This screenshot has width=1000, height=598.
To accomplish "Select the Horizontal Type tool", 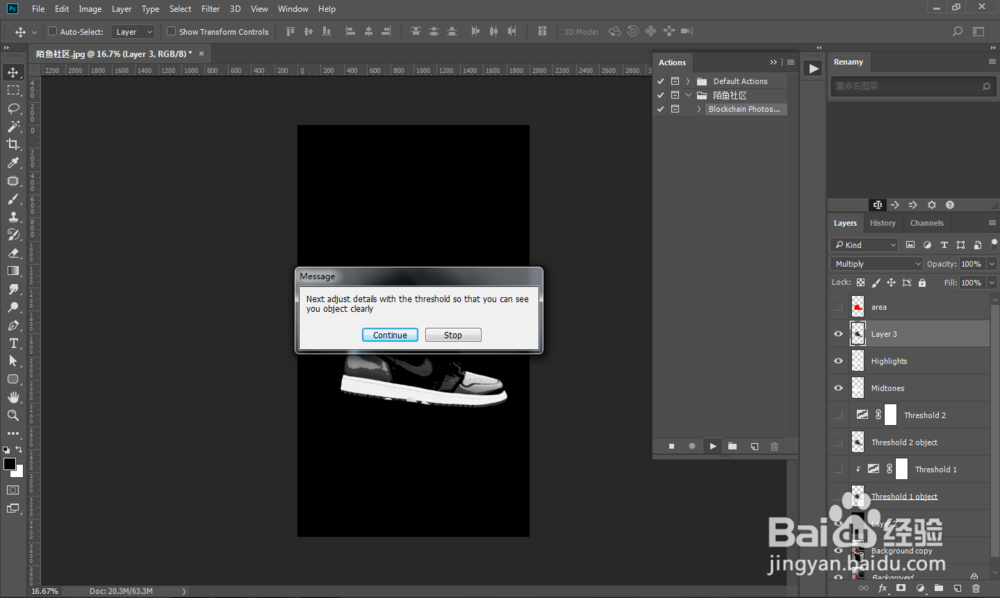I will click(13, 343).
